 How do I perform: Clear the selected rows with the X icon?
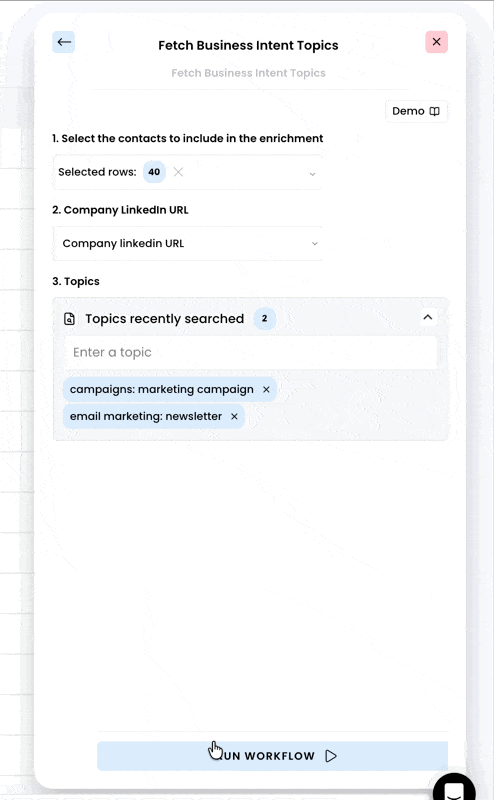(x=178, y=172)
